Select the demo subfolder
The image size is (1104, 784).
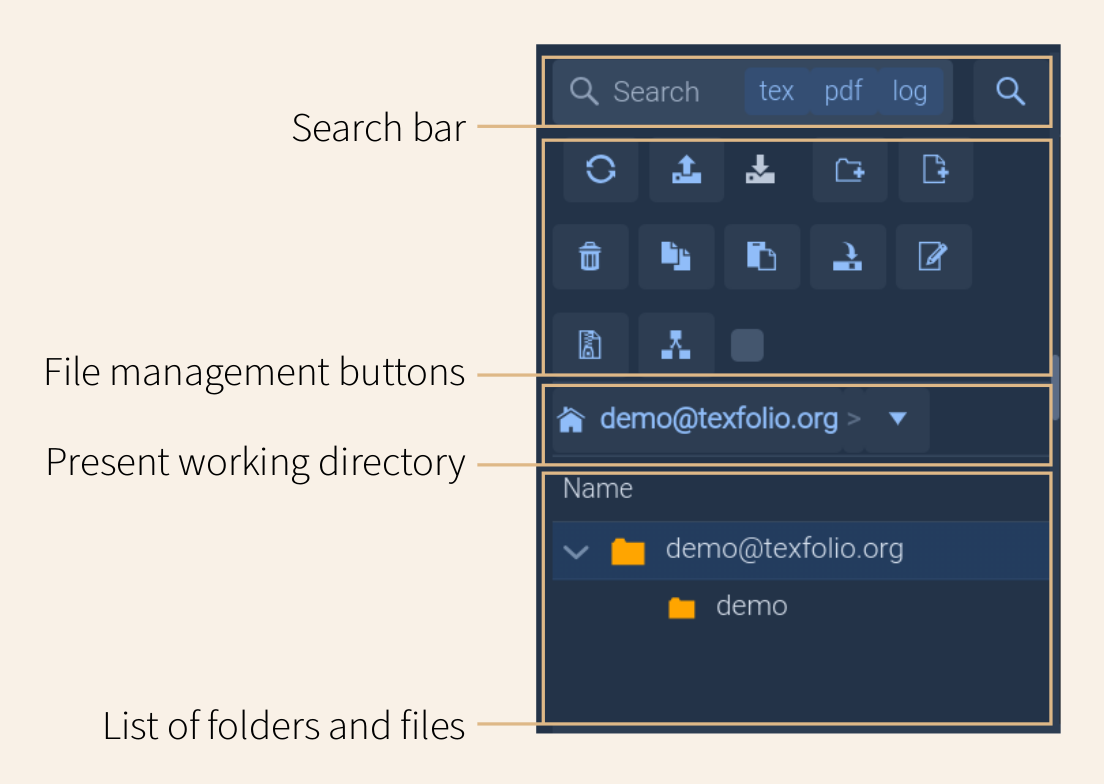pos(751,606)
